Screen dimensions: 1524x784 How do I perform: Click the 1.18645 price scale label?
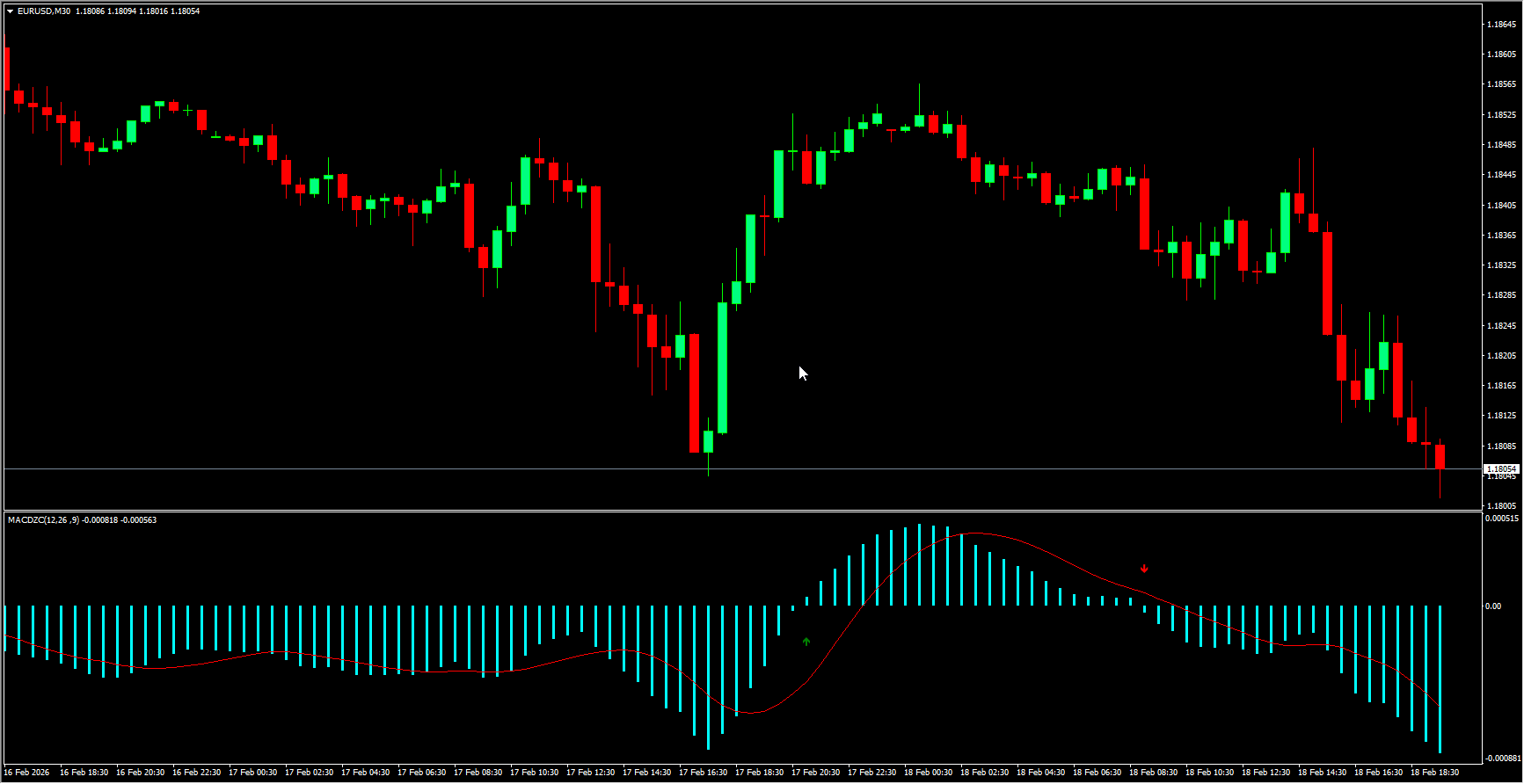point(1500,25)
